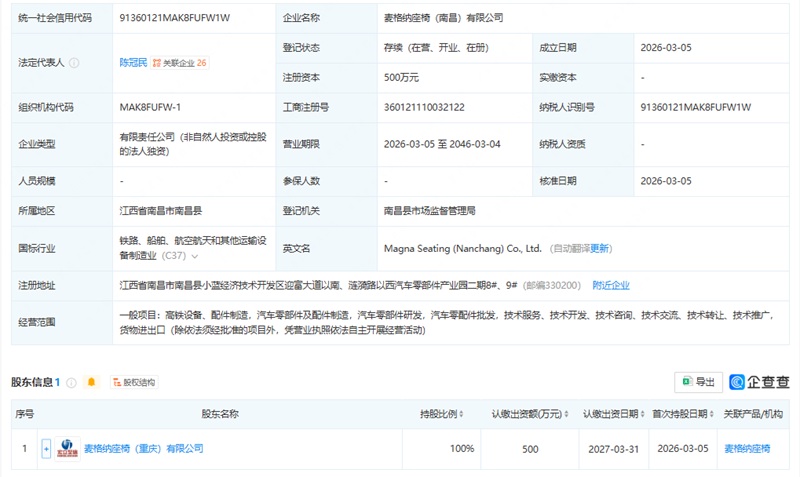Click the info icon beside 法定代表人

coord(74,62)
